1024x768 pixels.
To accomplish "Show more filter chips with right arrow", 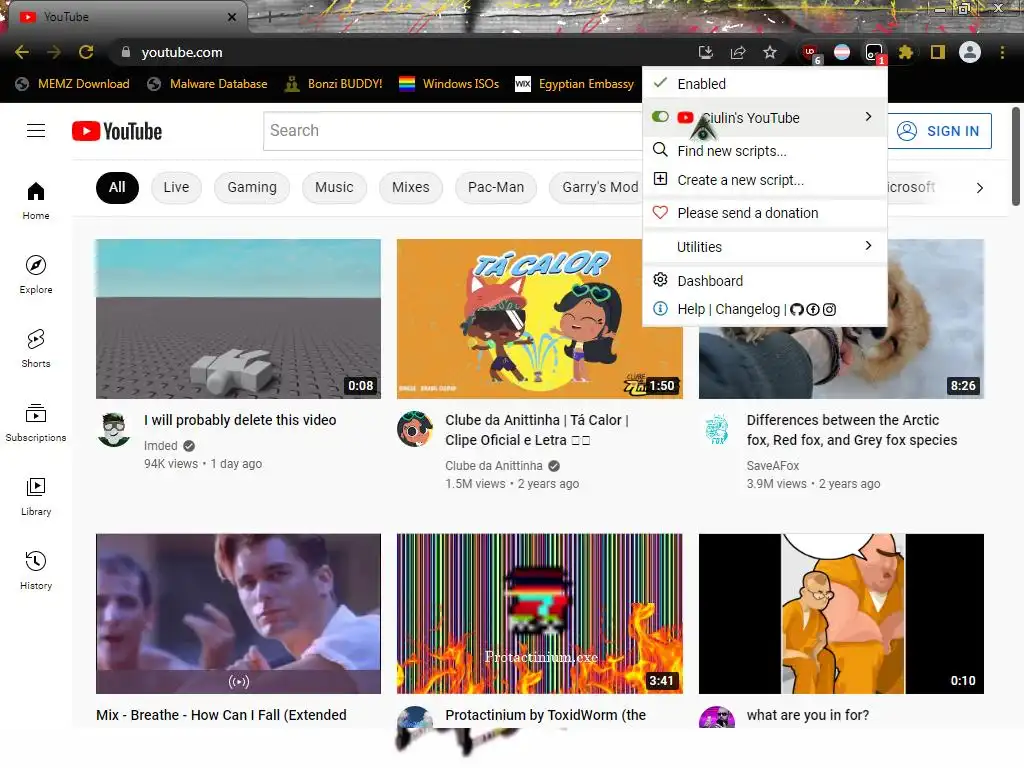I will pyautogui.click(x=980, y=188).
